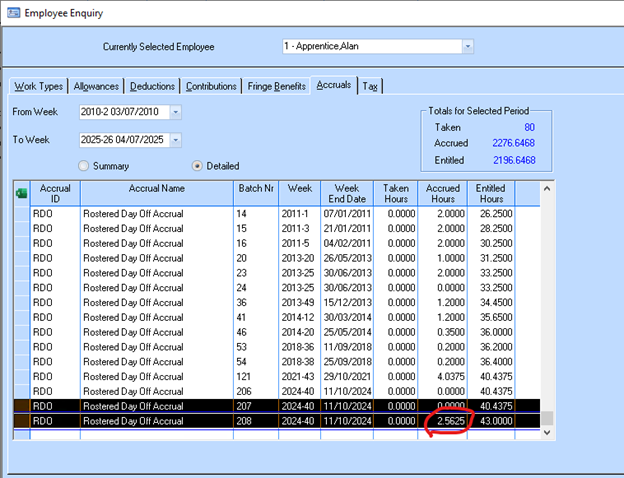This screenshot has width=624, height=478.
Task: Switch to the Contributions tab
Action: [x=212, y=86]
